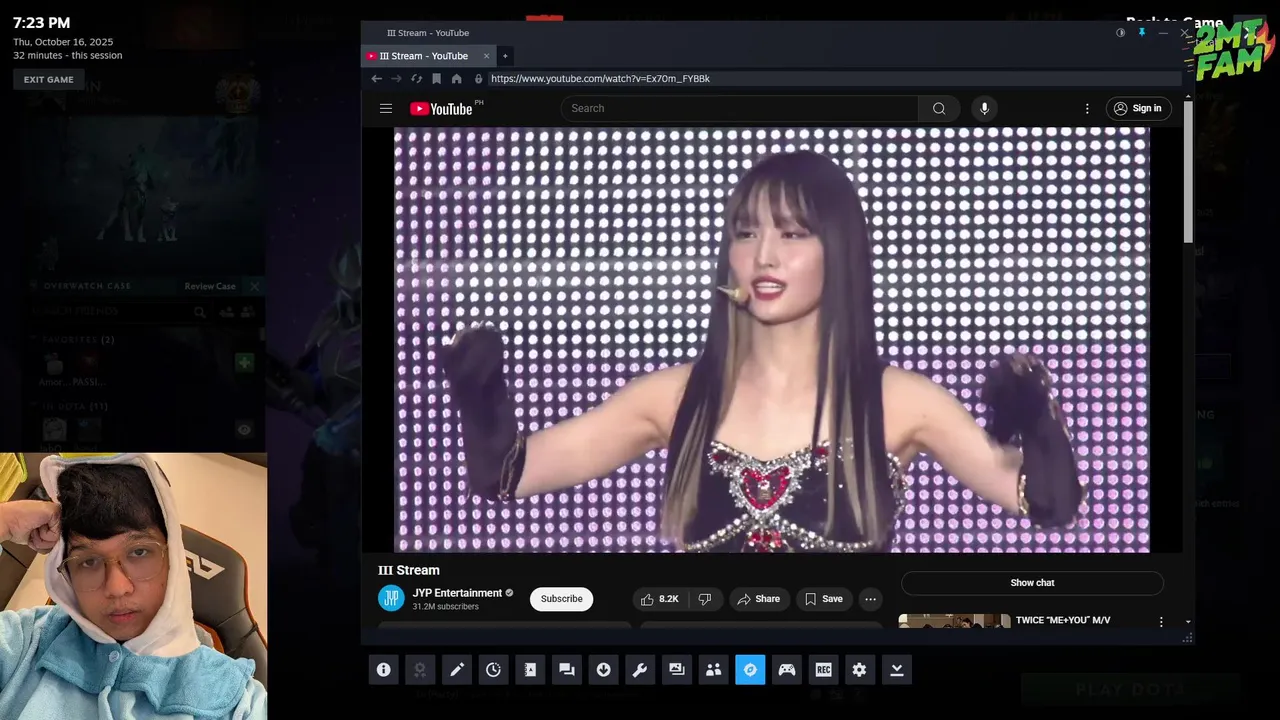Click the browser back arrow

pos(376,79)
